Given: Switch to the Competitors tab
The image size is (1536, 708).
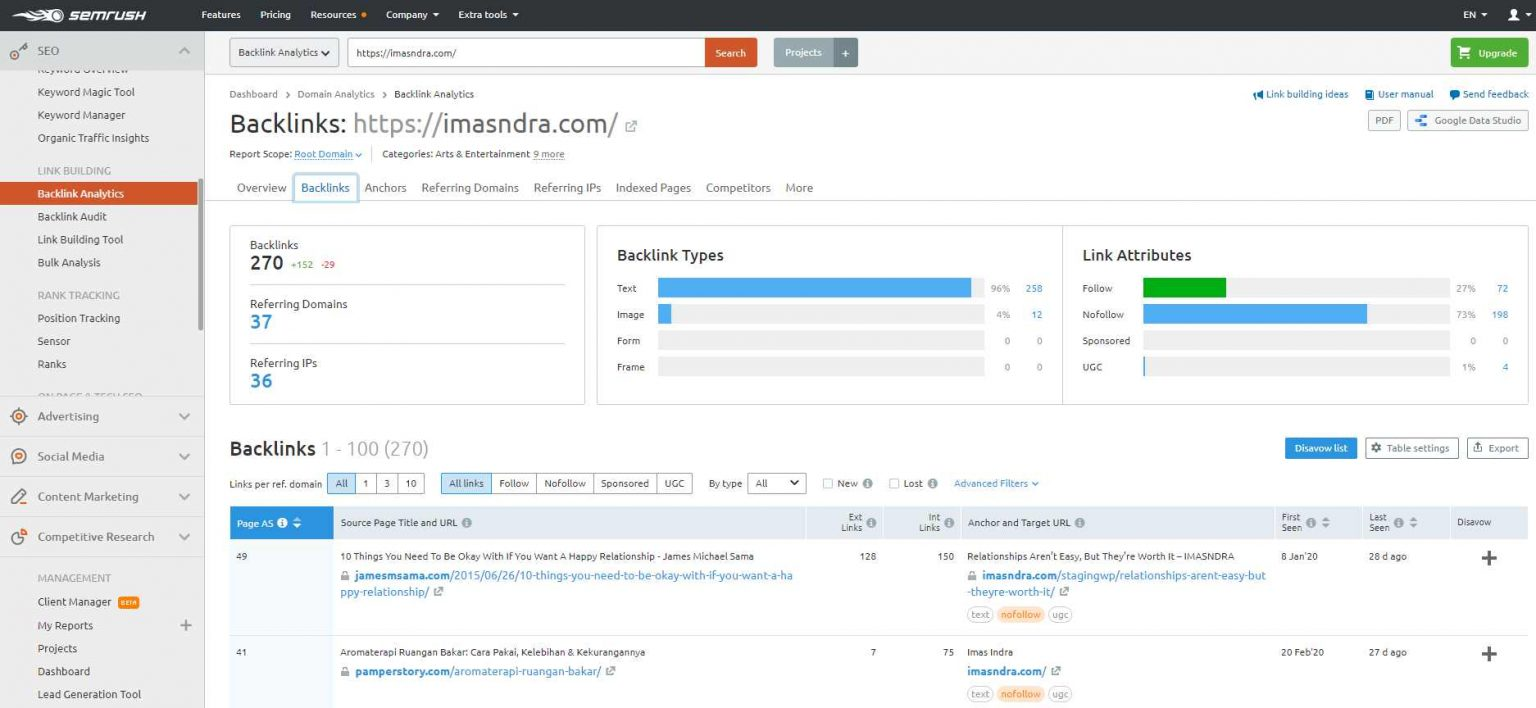Looking at the screenshot, I should [x=738, y=188].
